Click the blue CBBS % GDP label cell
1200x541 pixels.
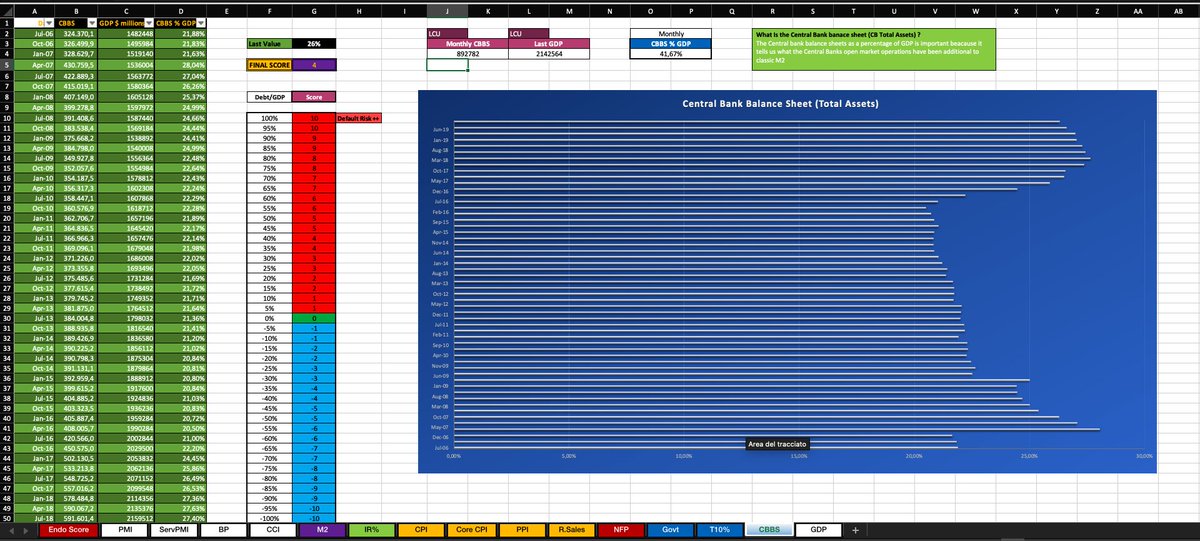[671, 43]
